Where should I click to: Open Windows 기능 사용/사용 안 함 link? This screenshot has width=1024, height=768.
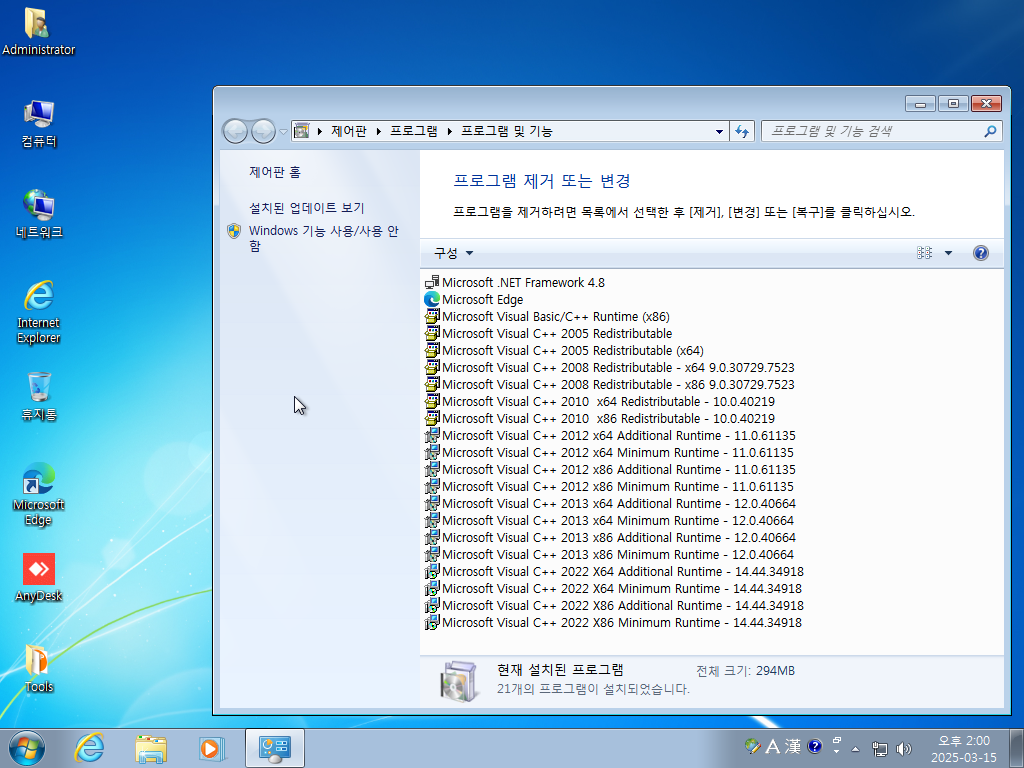tap(323, 238)
